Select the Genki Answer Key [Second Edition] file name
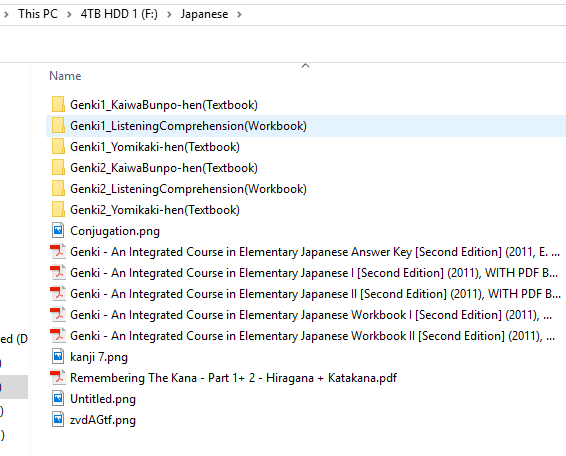This screenshot has height=456, width=566. coord(315,252)
